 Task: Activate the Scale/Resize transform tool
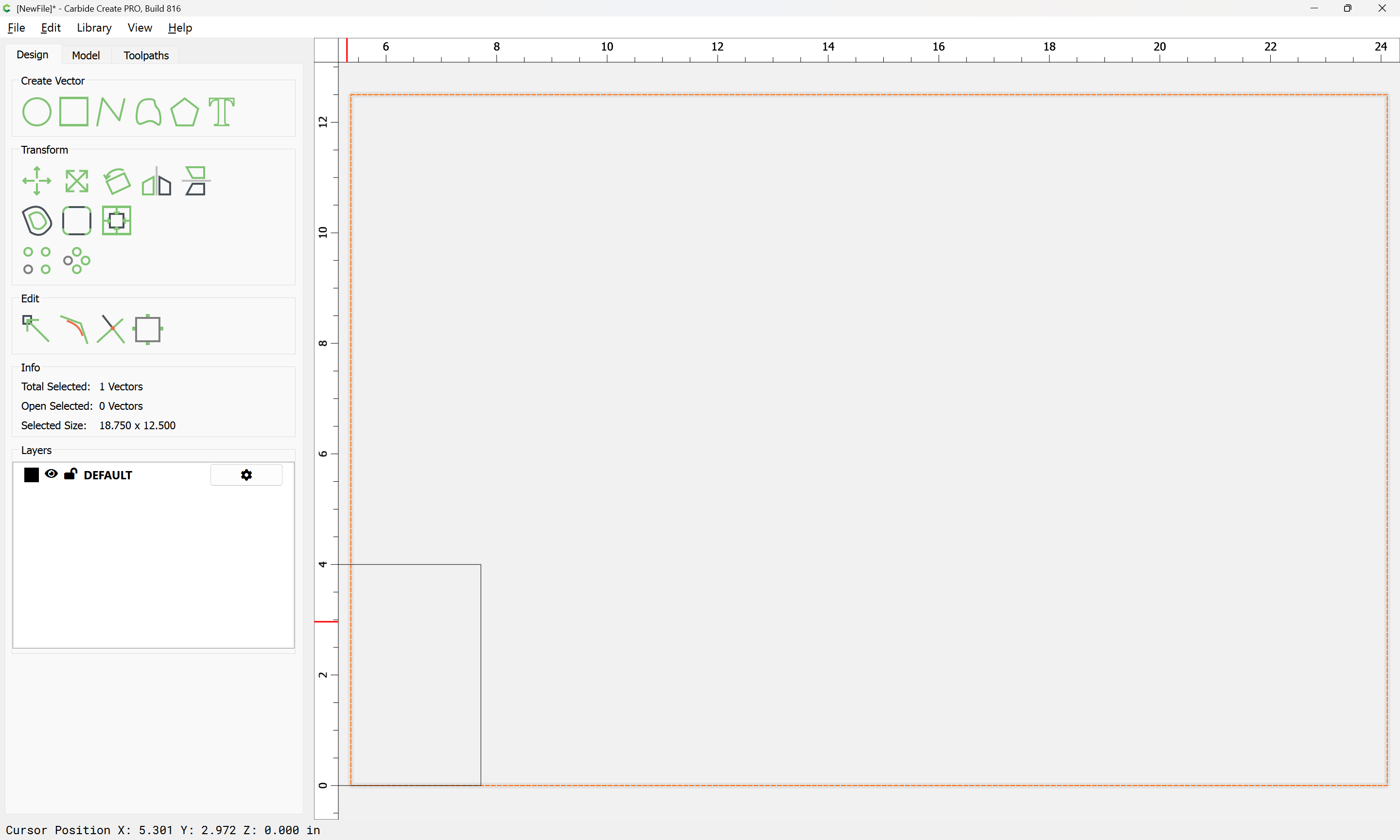pos(76,181)
